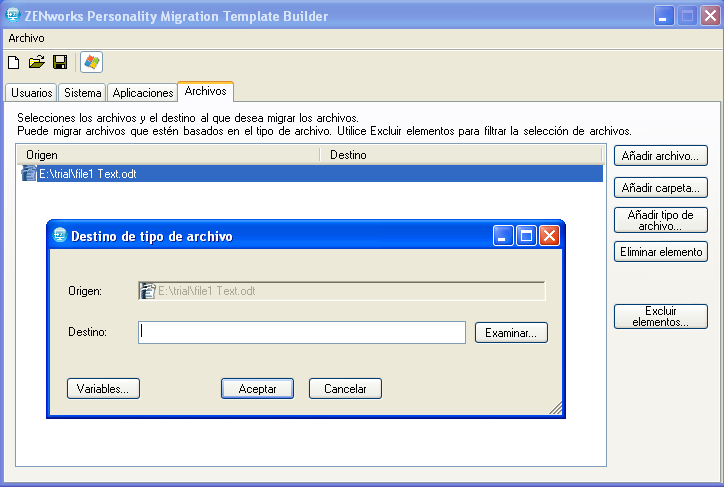This screenshot has width=724, height=487.
Task: Click the Save floppy disk toolbar icon
Action: [x=60, y=62]
